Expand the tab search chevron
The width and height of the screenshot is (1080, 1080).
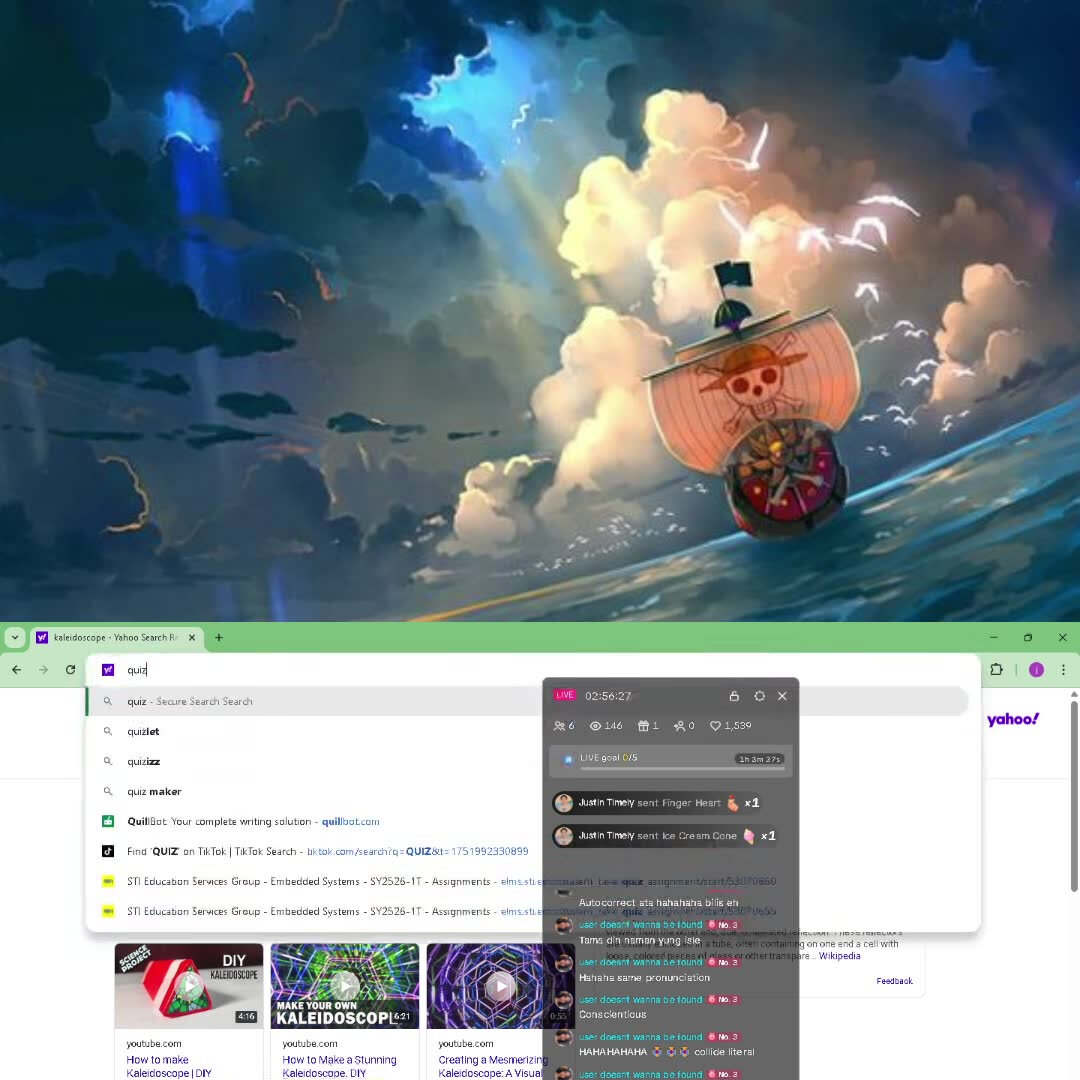14,637
